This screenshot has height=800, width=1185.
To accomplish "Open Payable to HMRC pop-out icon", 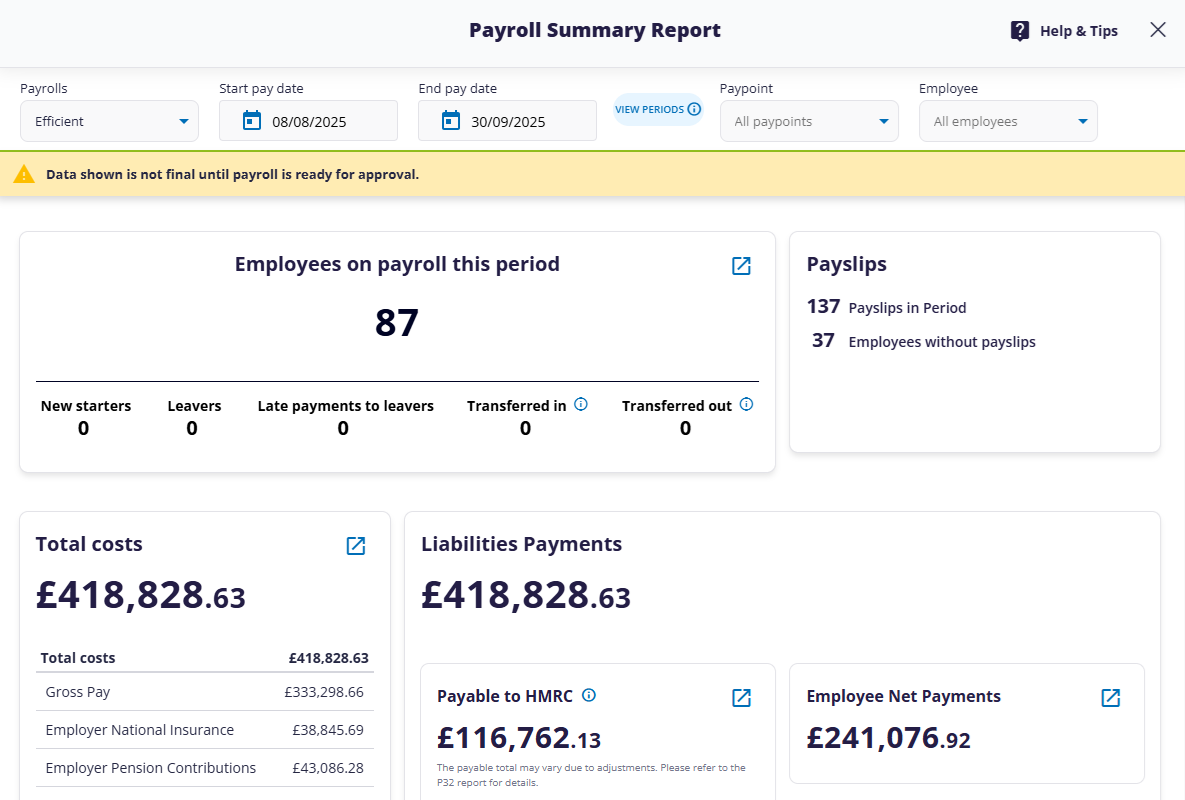I will 741,697.
